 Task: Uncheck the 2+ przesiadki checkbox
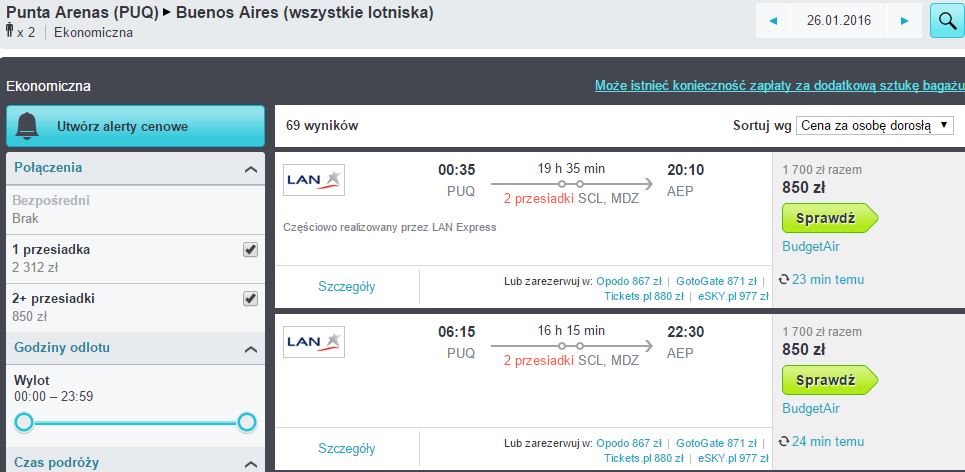click(250, 299)
